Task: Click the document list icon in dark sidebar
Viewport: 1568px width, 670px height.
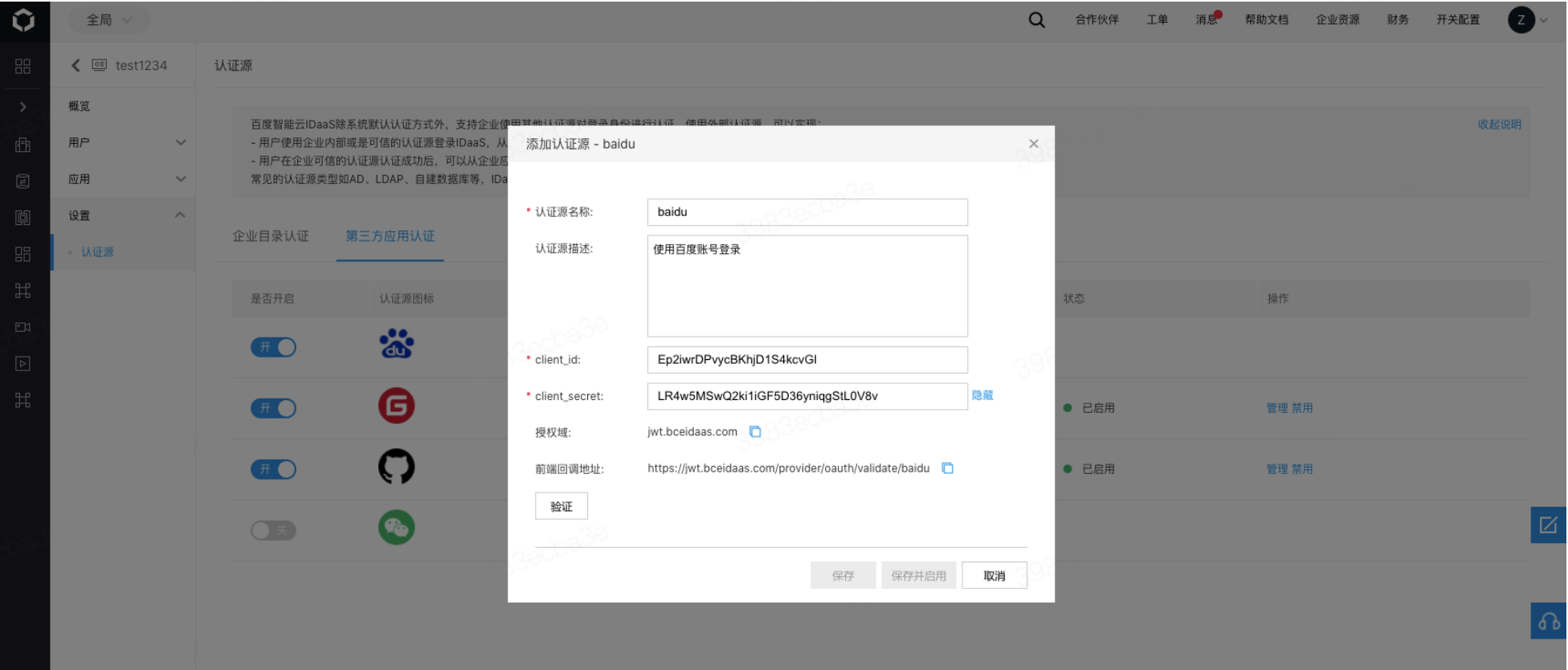Action: pos(23,182)
